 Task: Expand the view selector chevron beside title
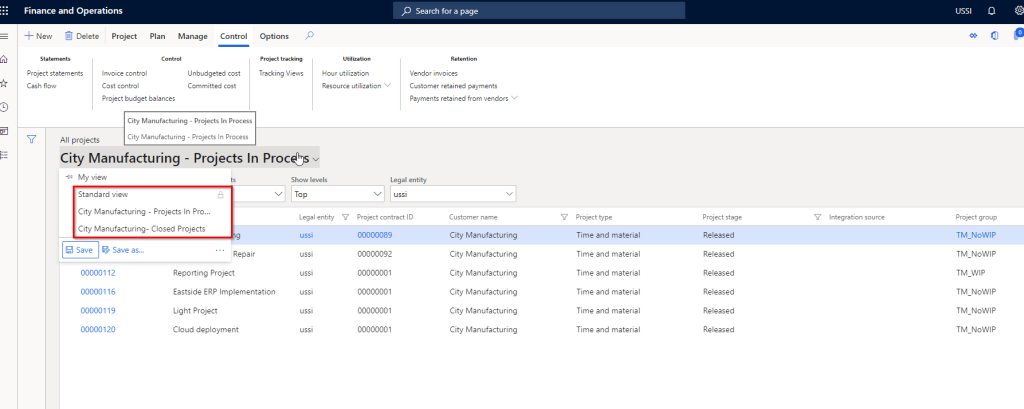click(316, 159)
